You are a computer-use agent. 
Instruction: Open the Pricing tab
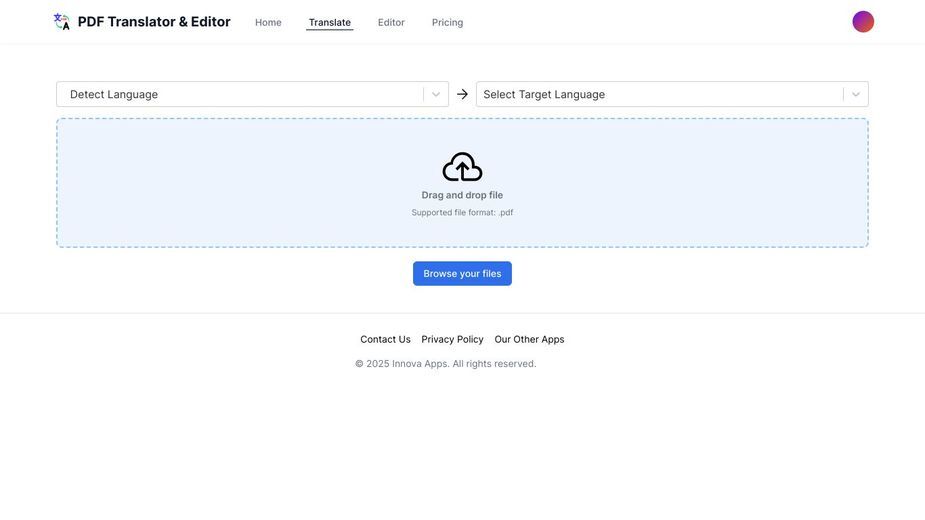tap(447, 22)
